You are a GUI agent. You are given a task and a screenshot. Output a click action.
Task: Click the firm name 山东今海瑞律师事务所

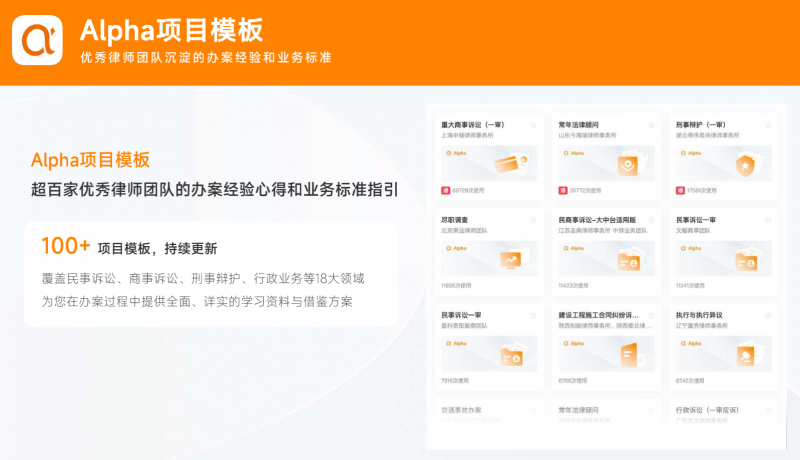[x=587, y=135]
